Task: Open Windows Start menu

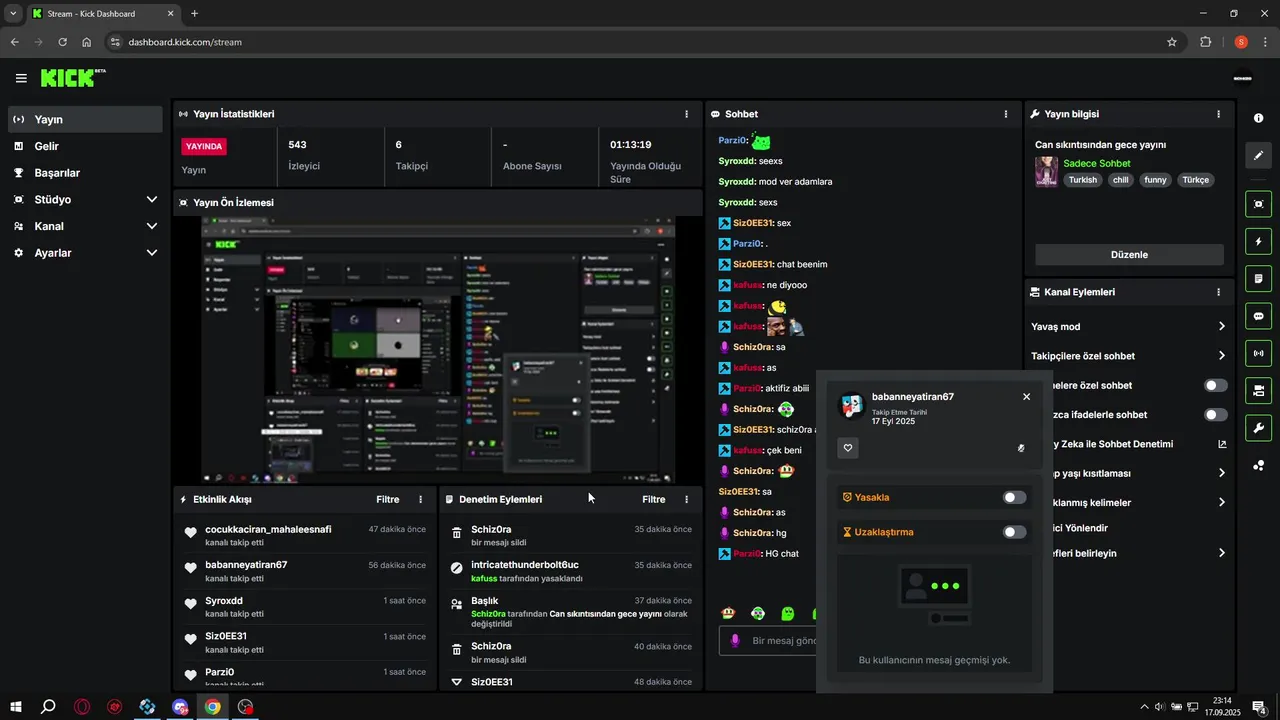Action: pyautogui.click(x=15, y=707)
